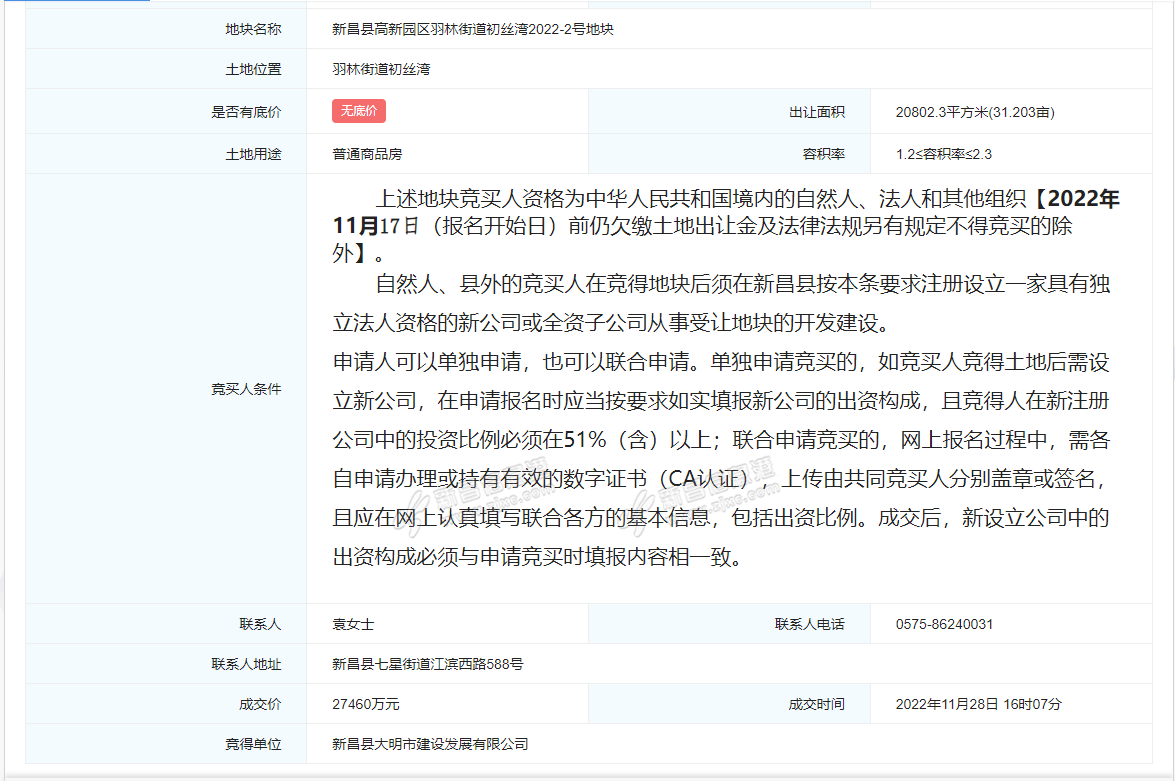The width and height of the screenshot is (1175, 781).
Task: Click the winning bidder 新昌县大明市建设发展有限公司
Action: (x=430, y=744)
